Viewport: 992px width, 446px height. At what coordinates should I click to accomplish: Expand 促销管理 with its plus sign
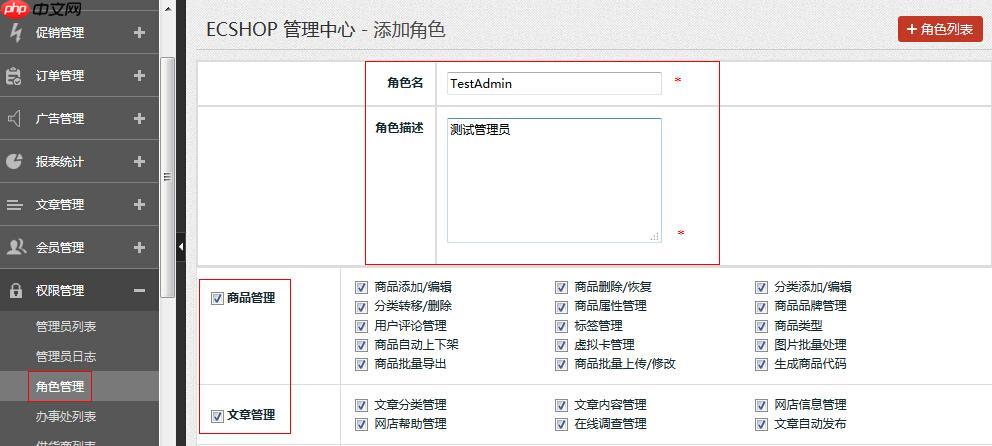[x=140, y=32]
